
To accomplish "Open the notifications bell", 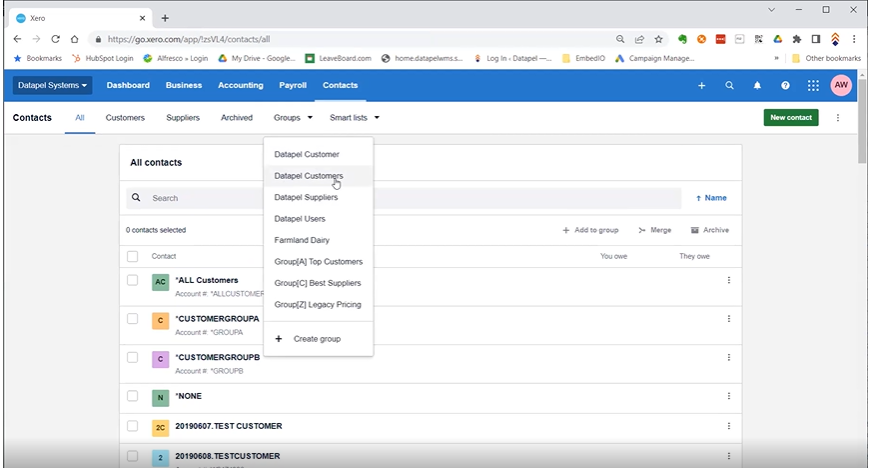I will [x=757, y=85].
